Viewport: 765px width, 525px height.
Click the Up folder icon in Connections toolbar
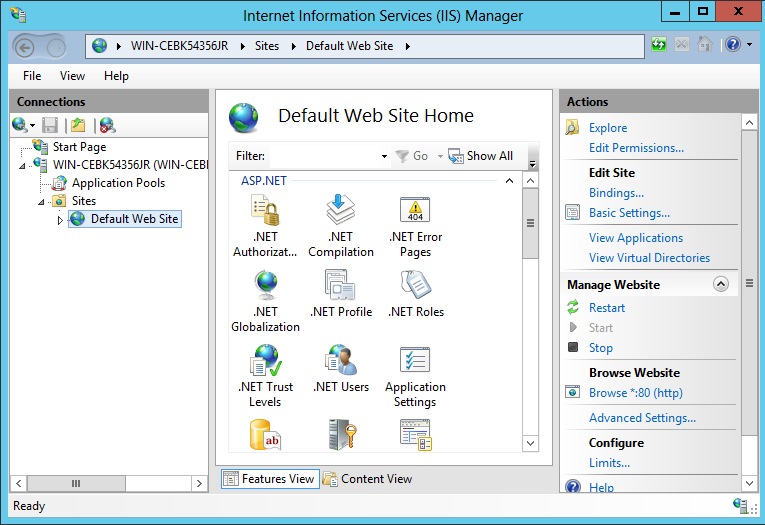pos(78,125)
